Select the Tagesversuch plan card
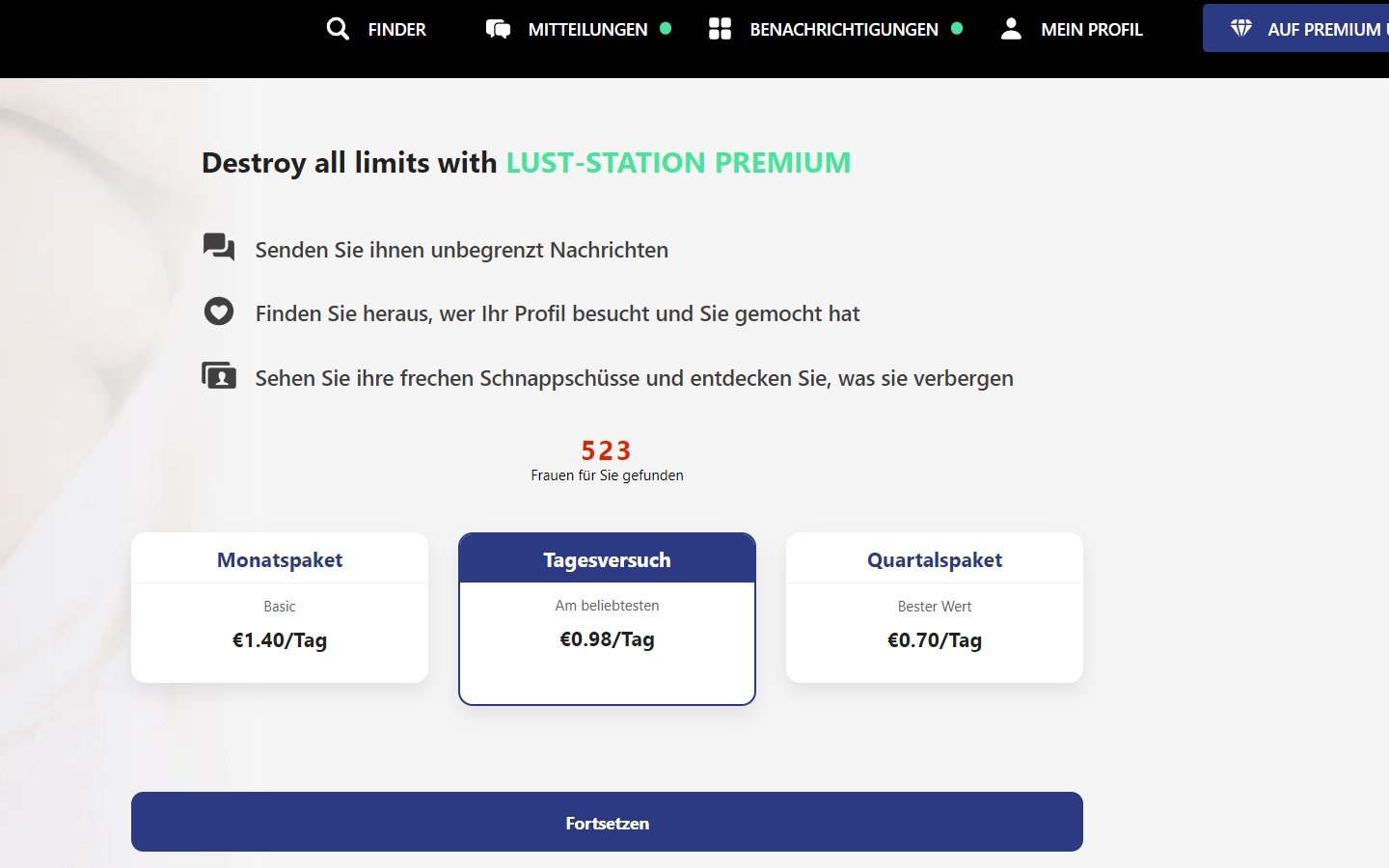The height and width of the screenshot is (868, 1389). (607, 618)
